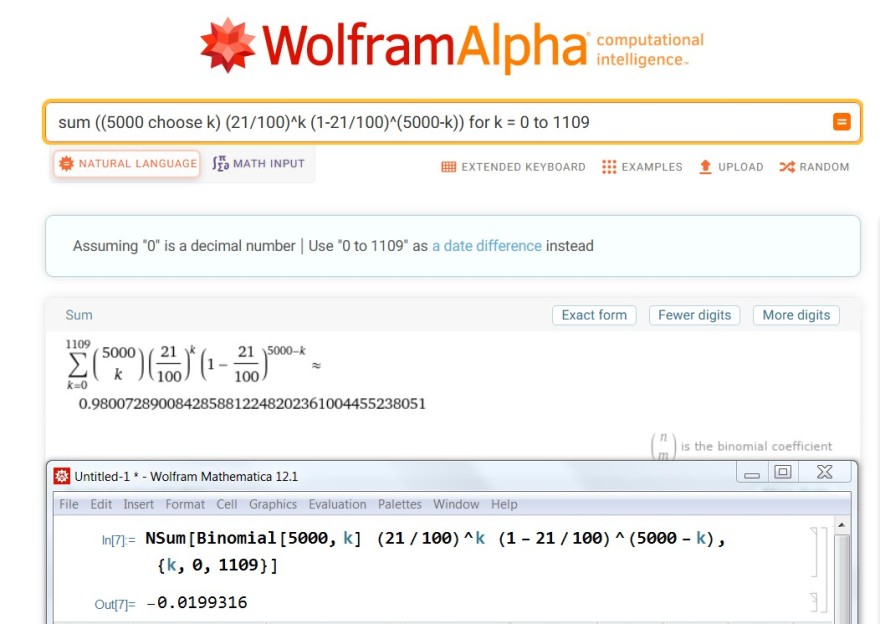Select the In[7] input cell bracket
Viewport: 880px width, 624px height.
[814, 552]
